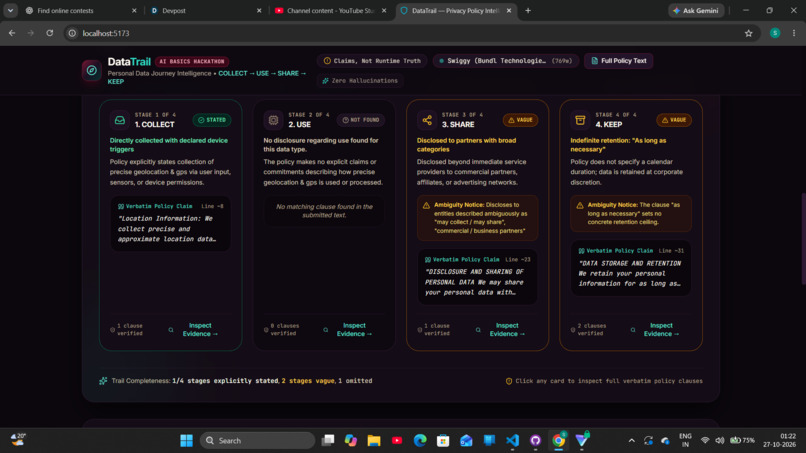Click the DataTrail compass logo icon

click(x=91, y=70)
